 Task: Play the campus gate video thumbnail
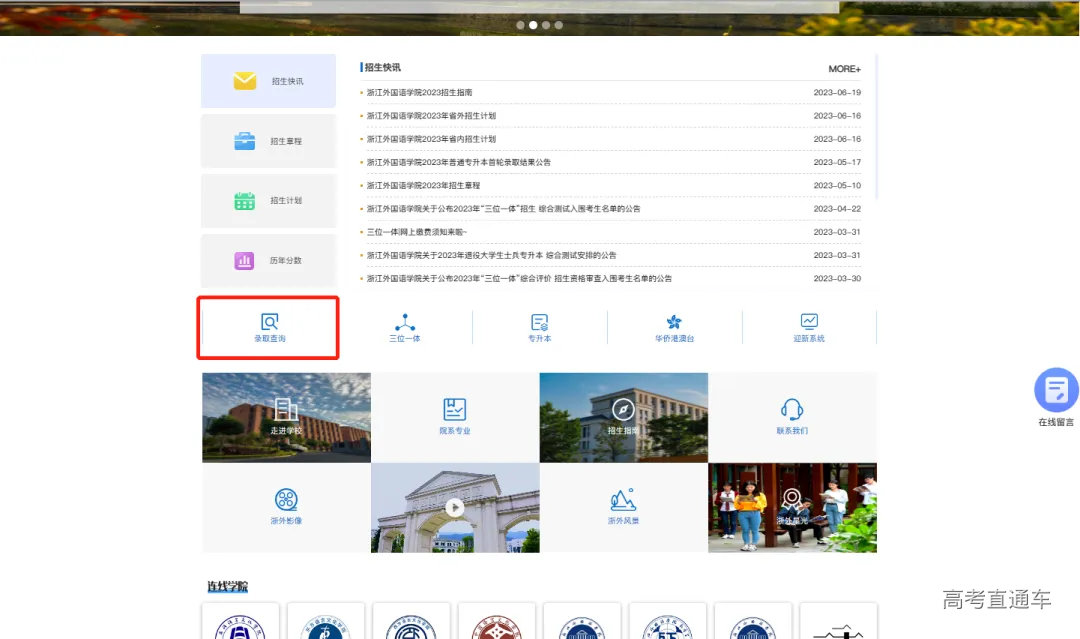(x=455, y=507)
